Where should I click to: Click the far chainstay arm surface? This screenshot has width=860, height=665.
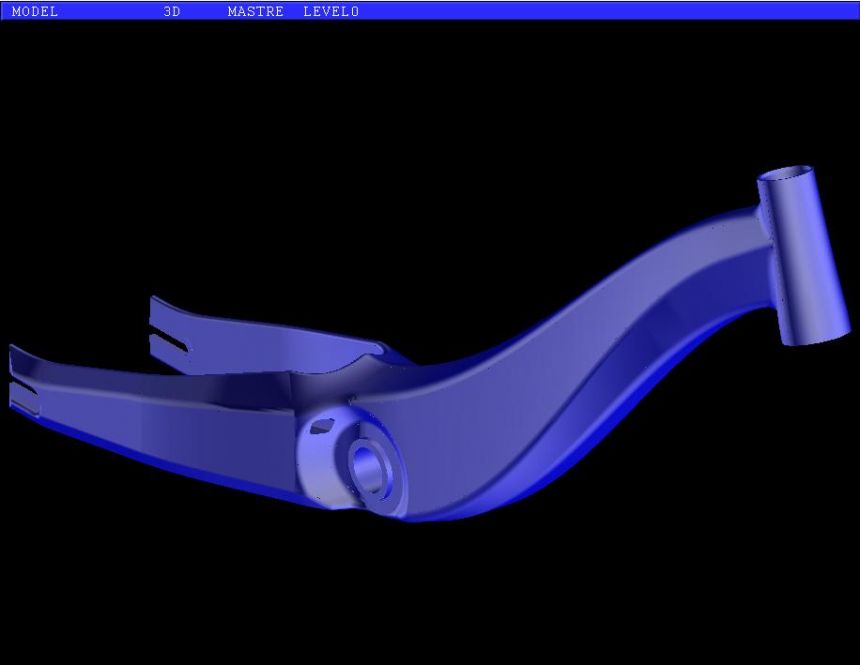260,340
